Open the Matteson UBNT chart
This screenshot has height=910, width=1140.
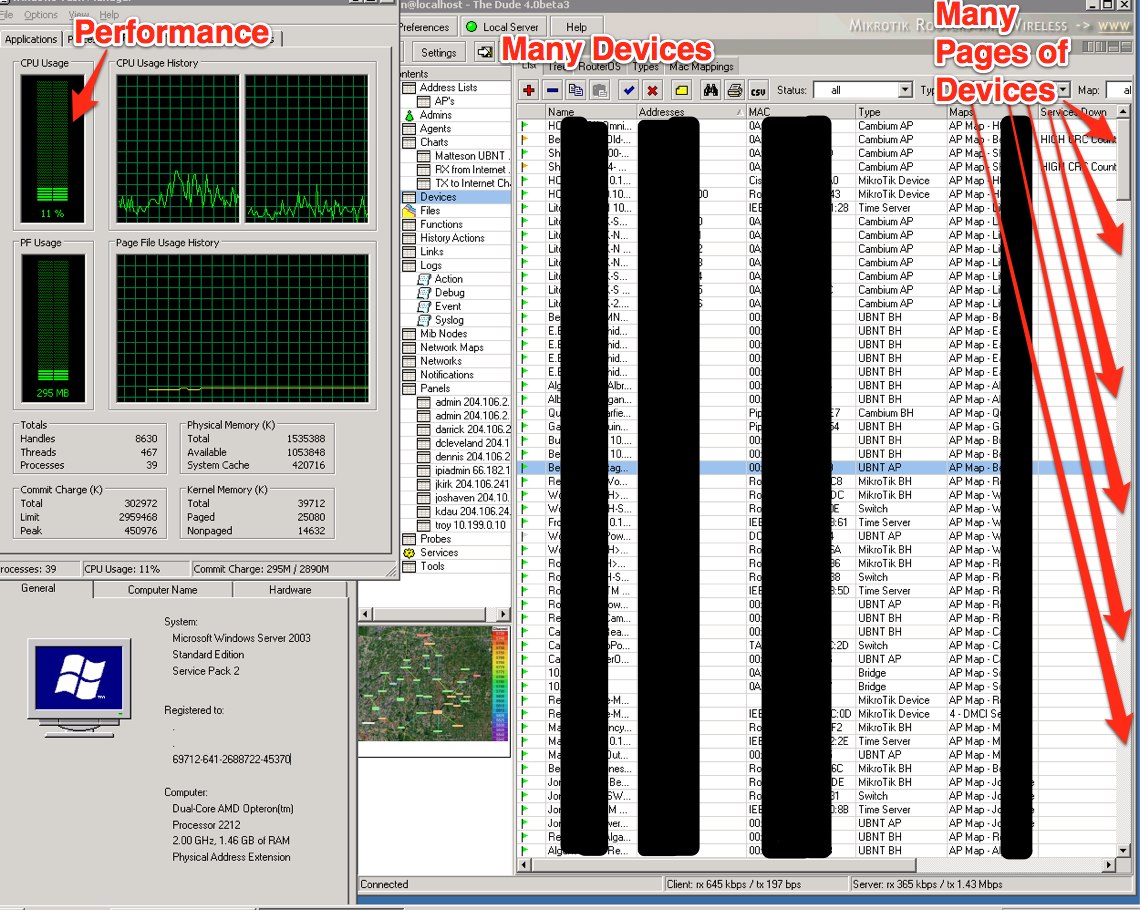pyautogui.click(x=472, y=156)
